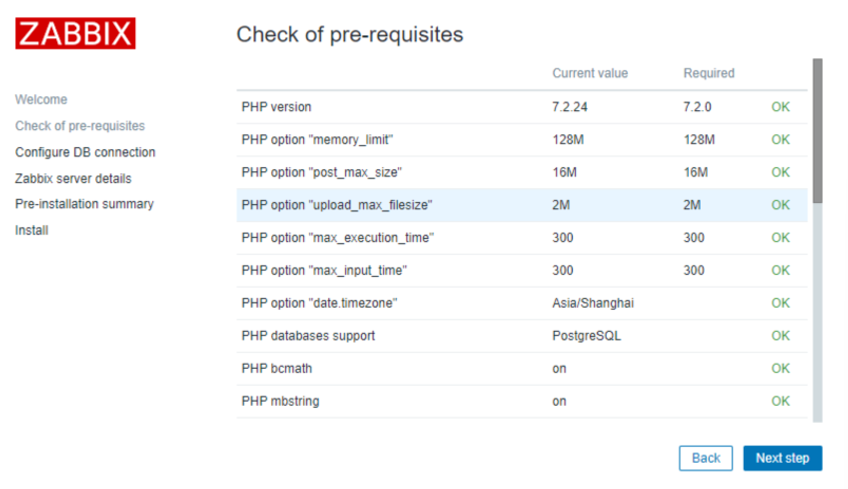Open the Welcome setup step
Image resolution: width=848 pixels, height=489 pixels.
(41, 100)
